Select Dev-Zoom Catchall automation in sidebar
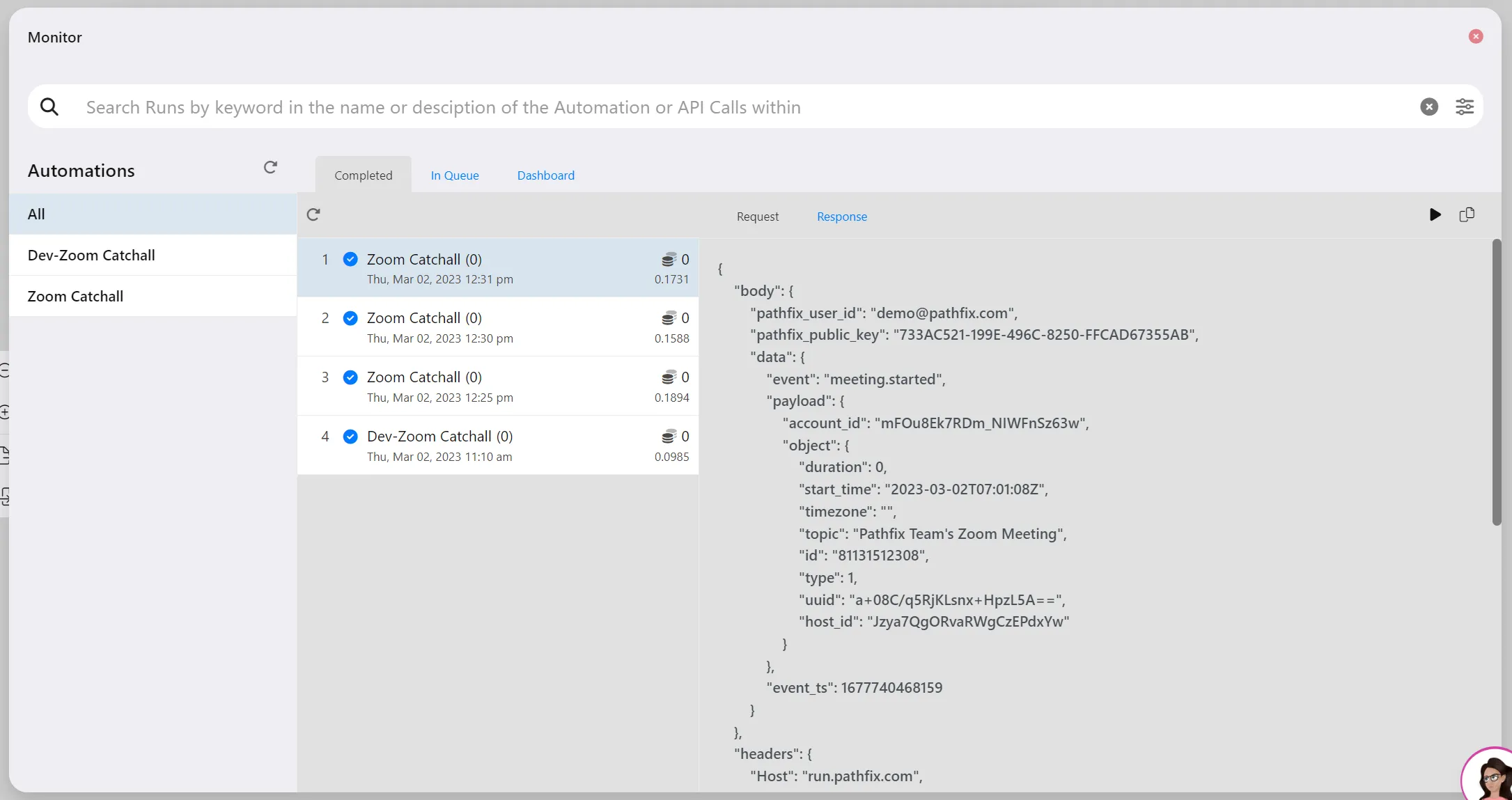 click(x=153, y=255)
